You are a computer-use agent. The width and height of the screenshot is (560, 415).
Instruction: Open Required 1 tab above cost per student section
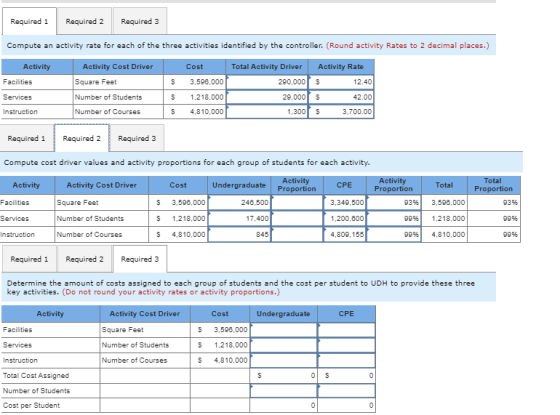[x=29, y=259]
